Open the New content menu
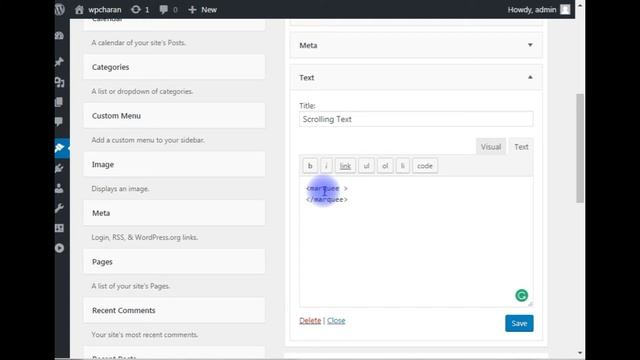 (x=202, y=9)
